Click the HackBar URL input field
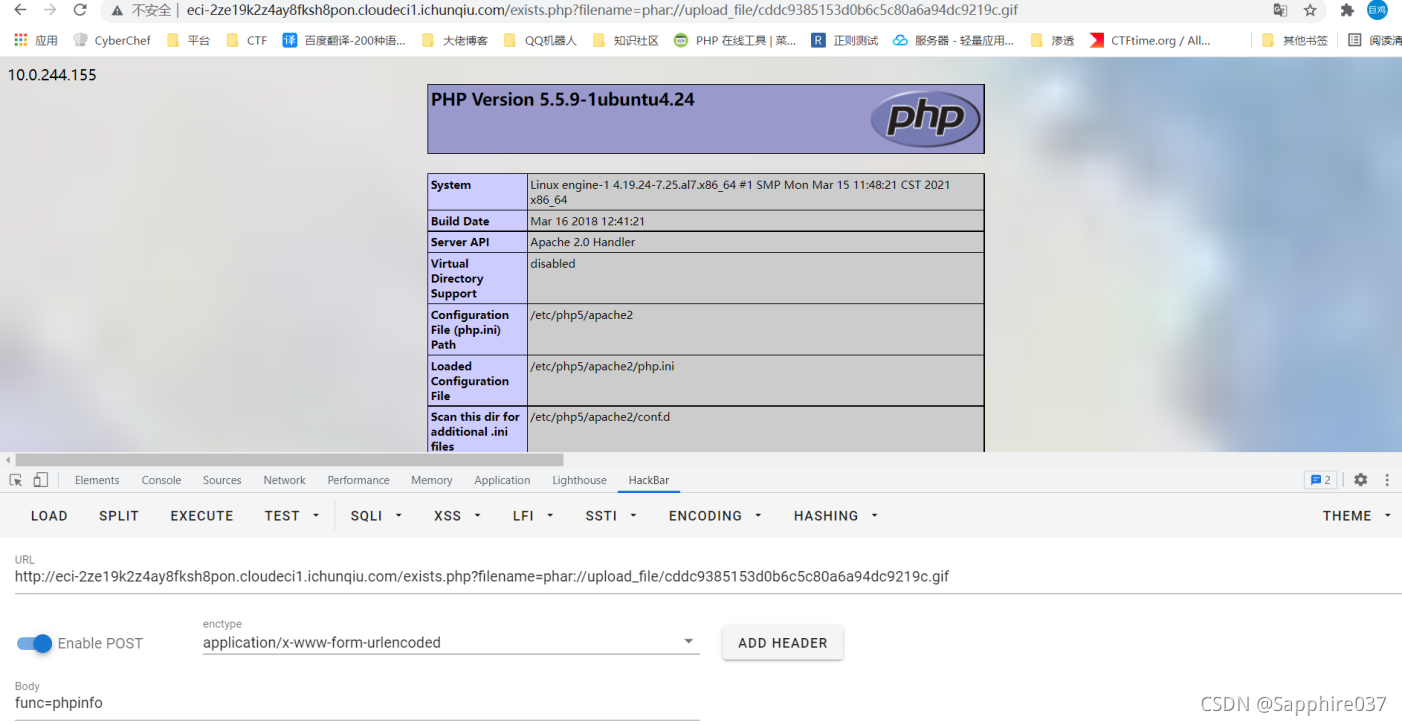1402x725 pixels. point(708,577)
